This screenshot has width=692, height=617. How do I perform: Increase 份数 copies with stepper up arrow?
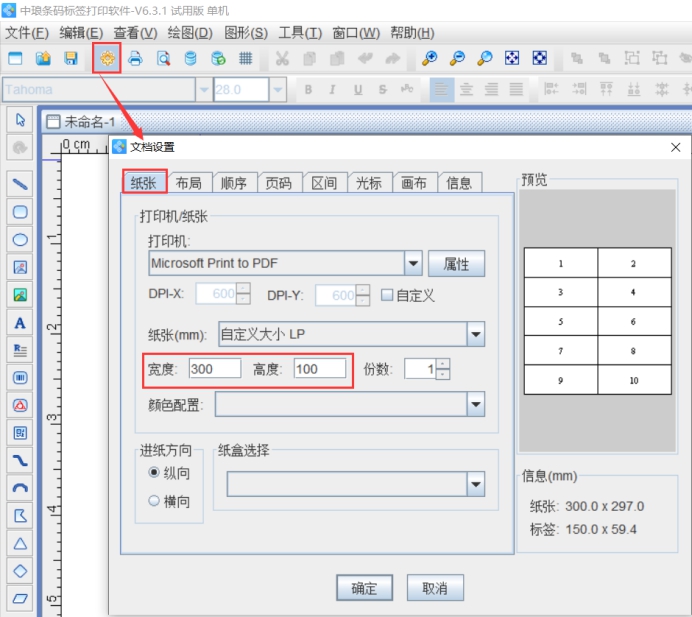pyautogui.click(x=443, y=364)
